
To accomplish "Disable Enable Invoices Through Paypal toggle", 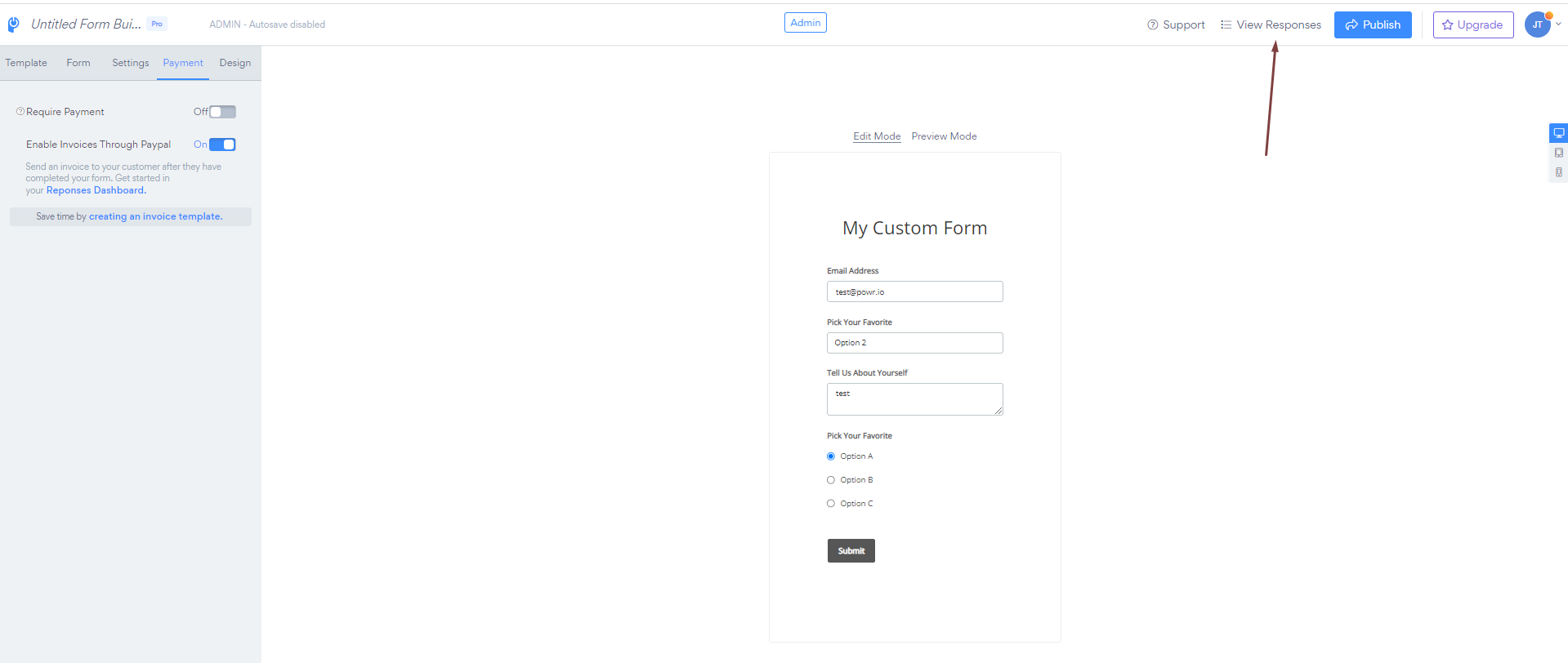I will tap(222, 145).
